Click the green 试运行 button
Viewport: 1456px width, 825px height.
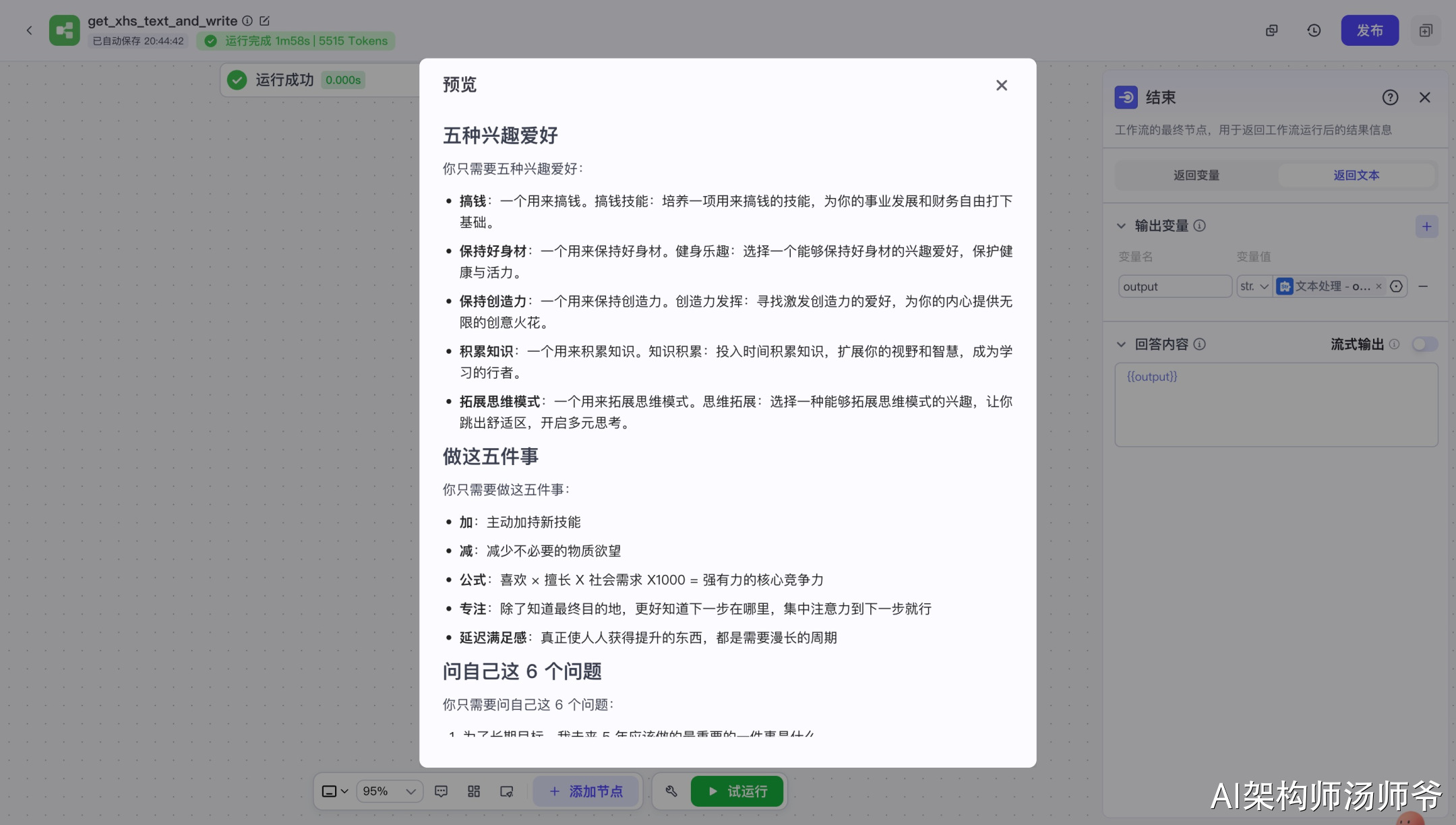click(737, 791)
